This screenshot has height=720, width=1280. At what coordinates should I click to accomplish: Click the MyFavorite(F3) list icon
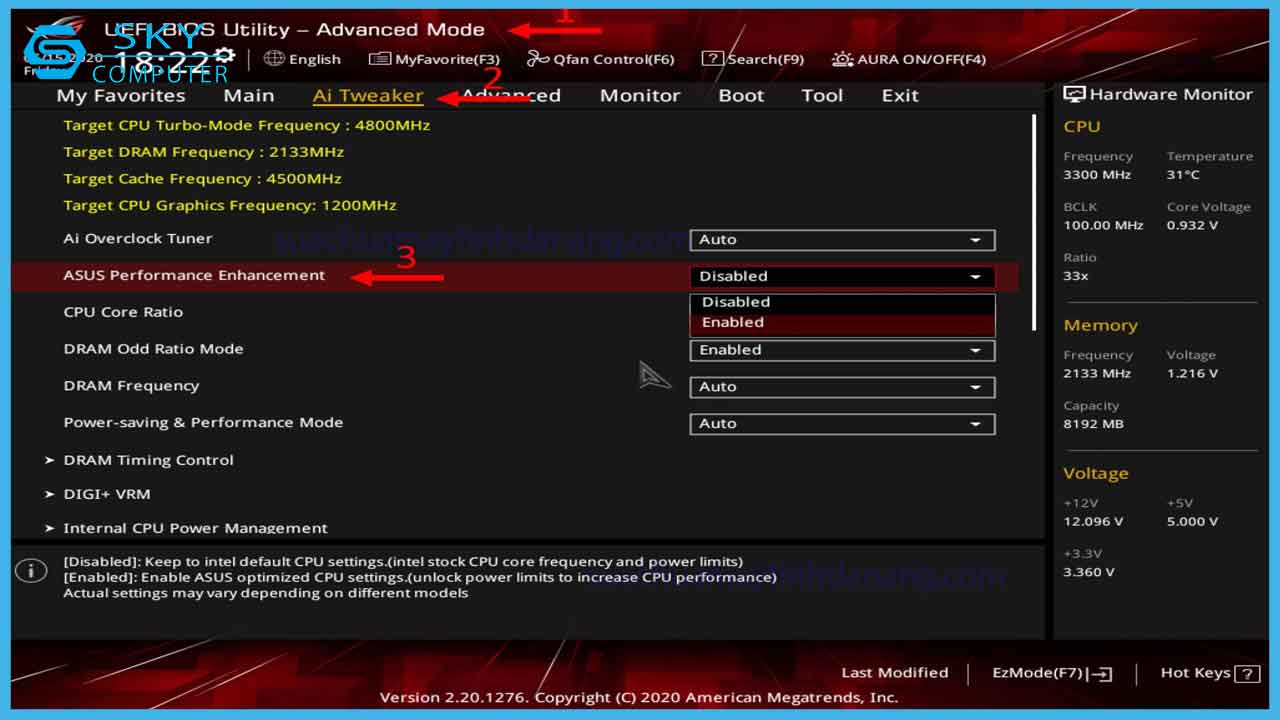[379, 59]
